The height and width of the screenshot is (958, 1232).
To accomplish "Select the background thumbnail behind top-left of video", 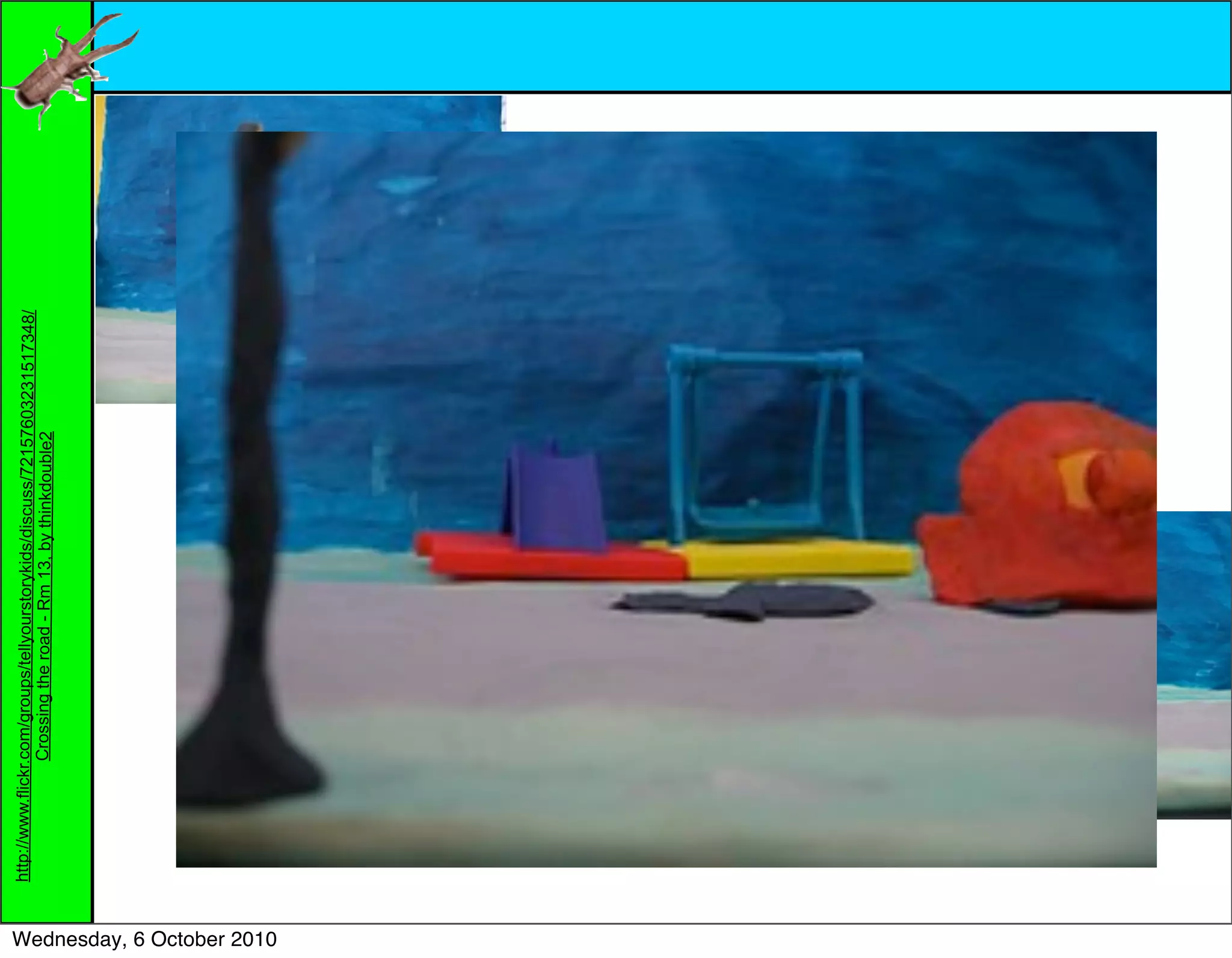I will tap(135, 241).
